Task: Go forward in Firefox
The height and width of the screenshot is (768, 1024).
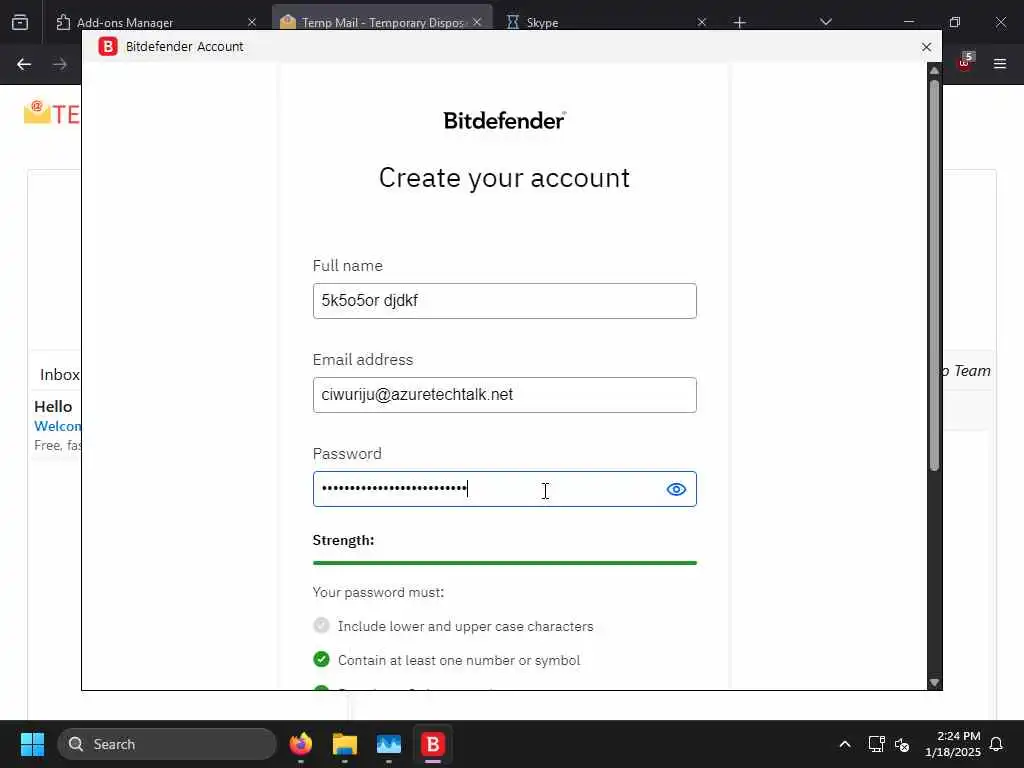Action: coord(59,64)
